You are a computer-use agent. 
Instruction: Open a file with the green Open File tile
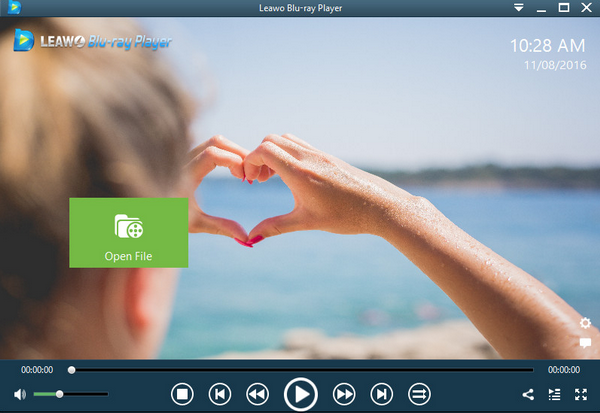point(129,232)
